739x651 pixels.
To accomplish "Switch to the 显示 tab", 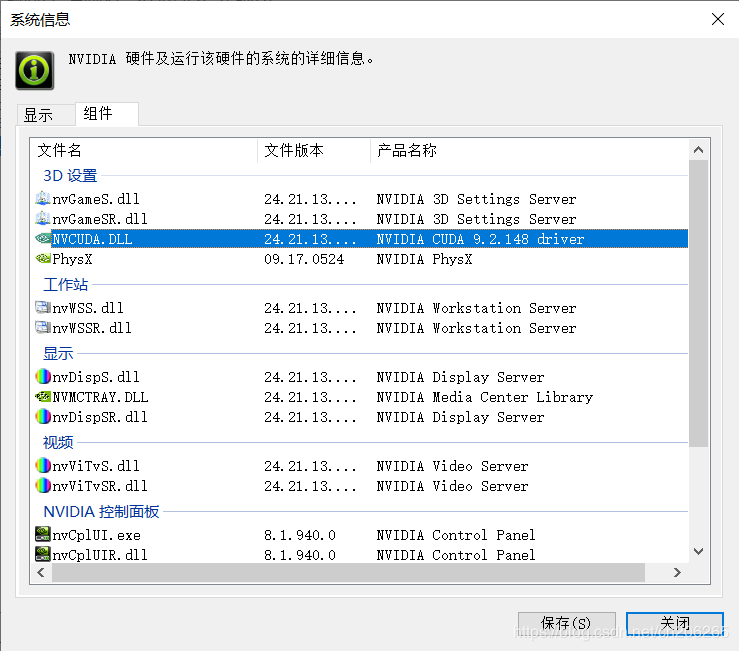I will coord(46,115).
